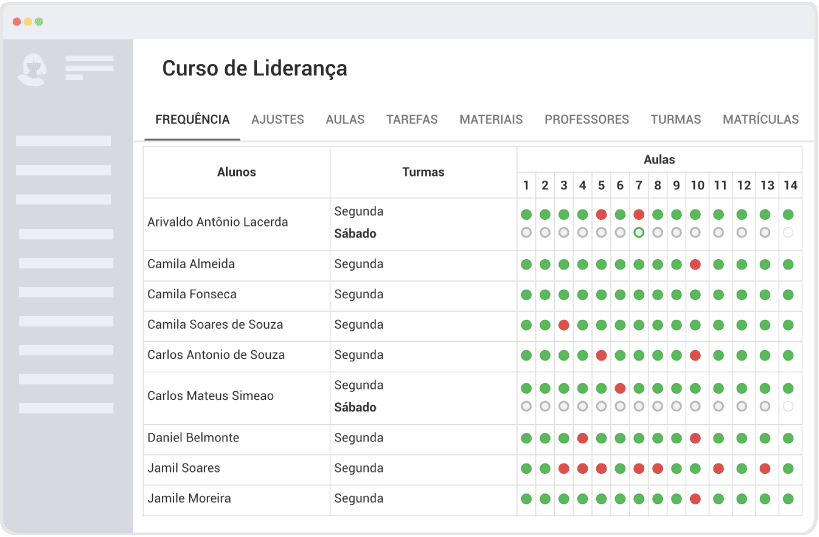
Task: Open student Arivaldo Antônio Lacerda
Action: (x=217, y=222)
